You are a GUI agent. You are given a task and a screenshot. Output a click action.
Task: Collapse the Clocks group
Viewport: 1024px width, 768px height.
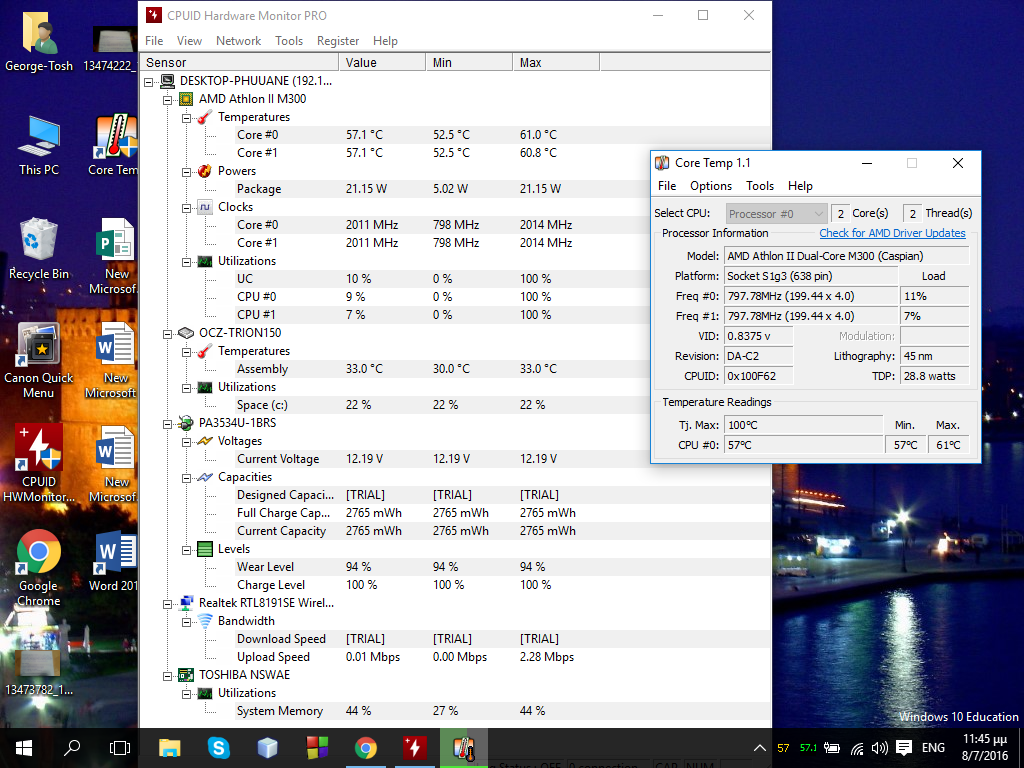(x=186, y=208)
